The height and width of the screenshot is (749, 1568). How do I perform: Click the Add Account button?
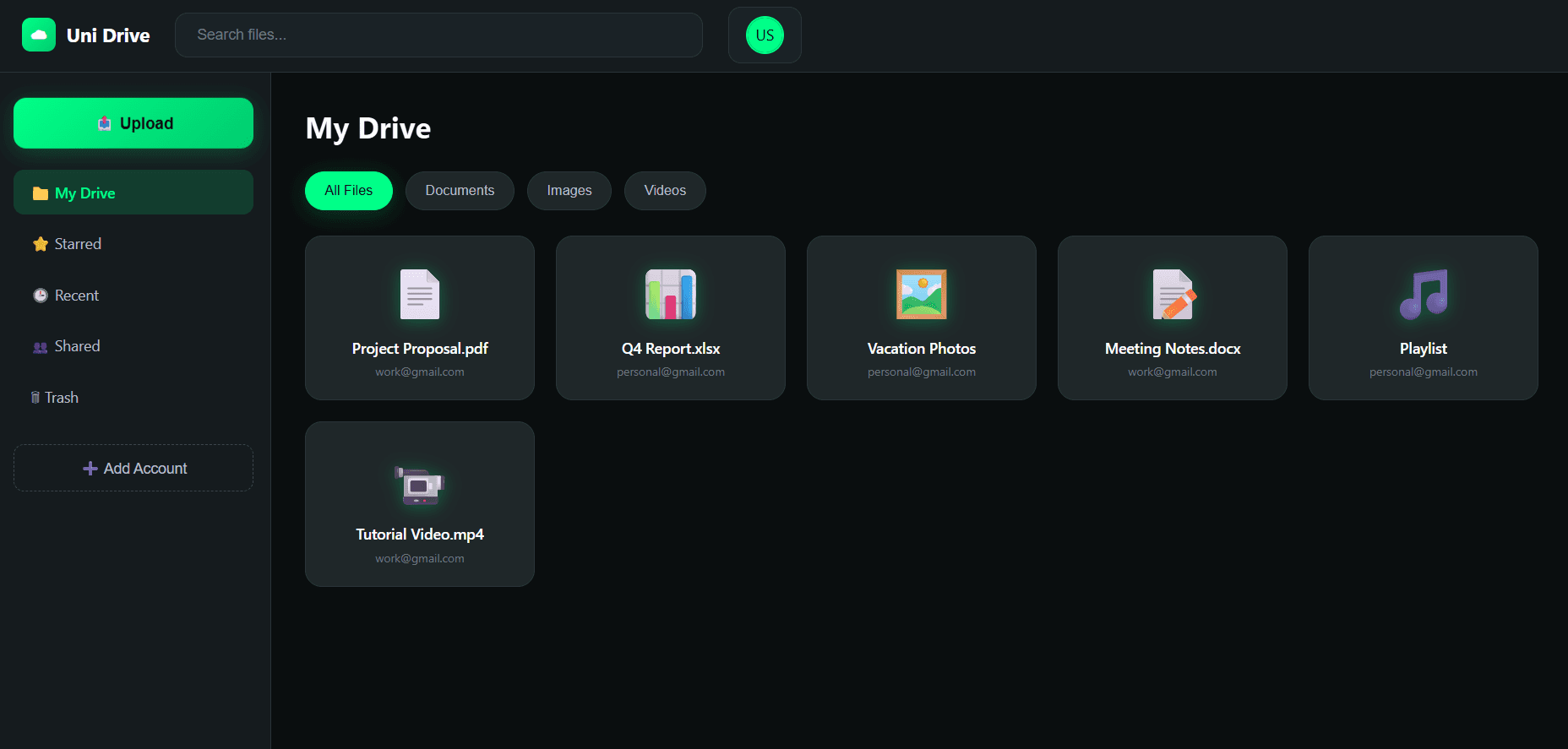(x=133, y=468)
